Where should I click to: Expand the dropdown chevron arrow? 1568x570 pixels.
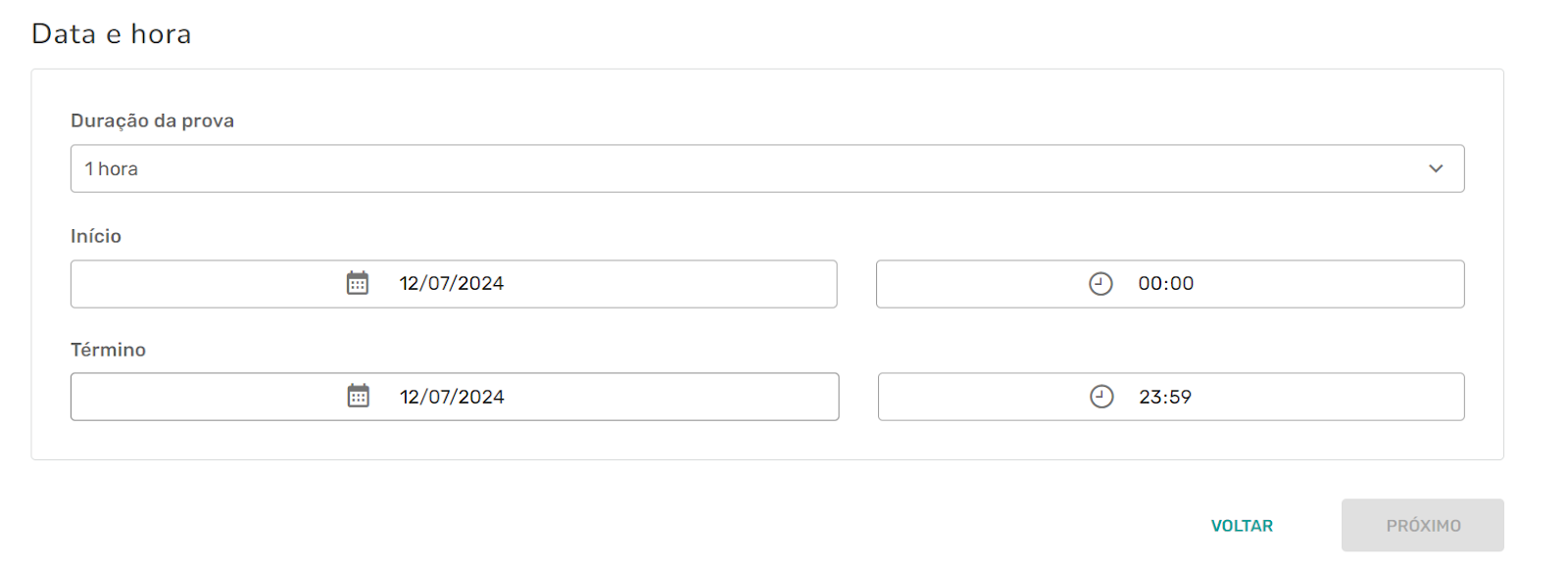coord(1436,168)
